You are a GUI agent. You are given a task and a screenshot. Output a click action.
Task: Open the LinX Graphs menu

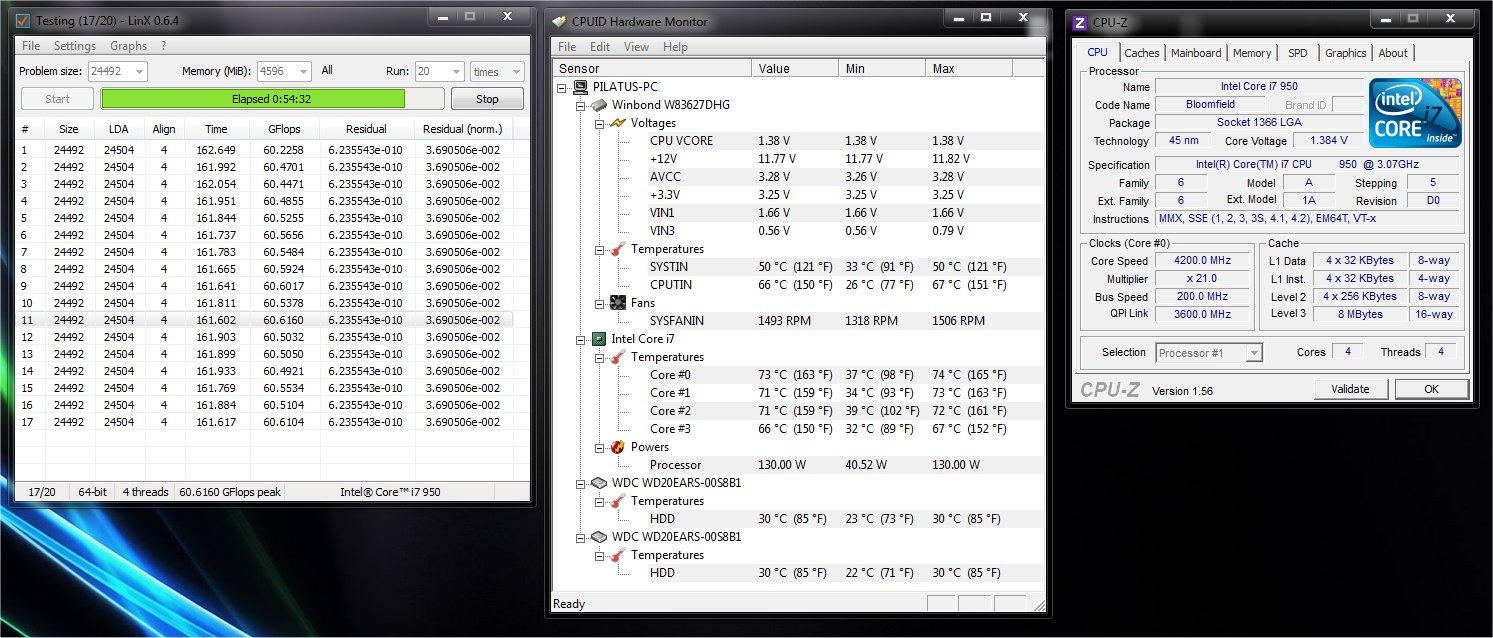(129, 46)
